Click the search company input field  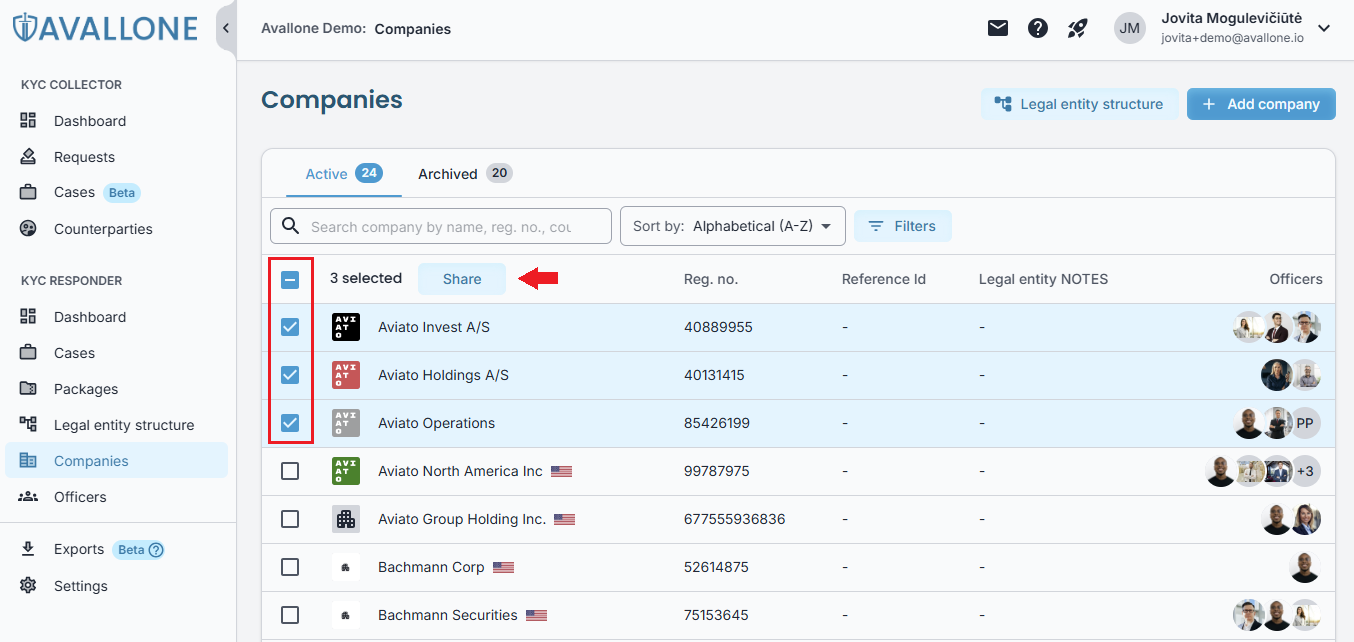[441, 226]
